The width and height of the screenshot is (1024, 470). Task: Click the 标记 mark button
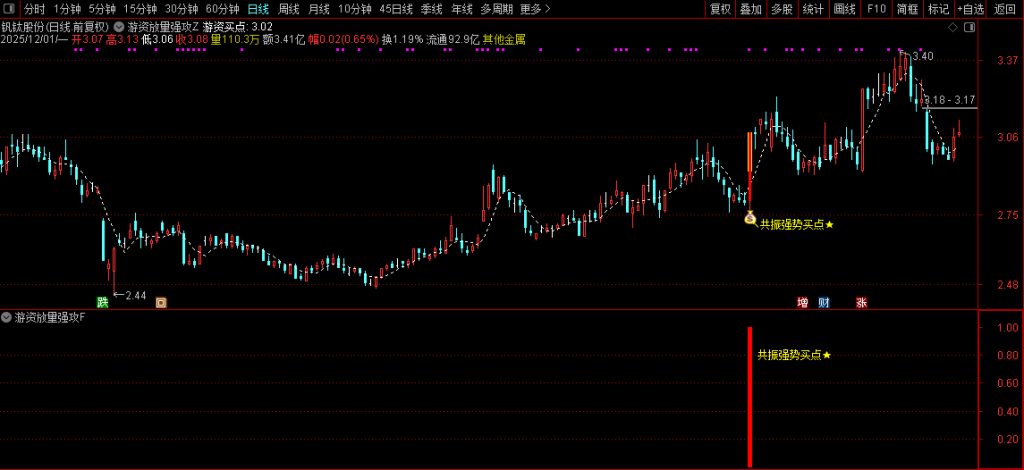[938, 9]
